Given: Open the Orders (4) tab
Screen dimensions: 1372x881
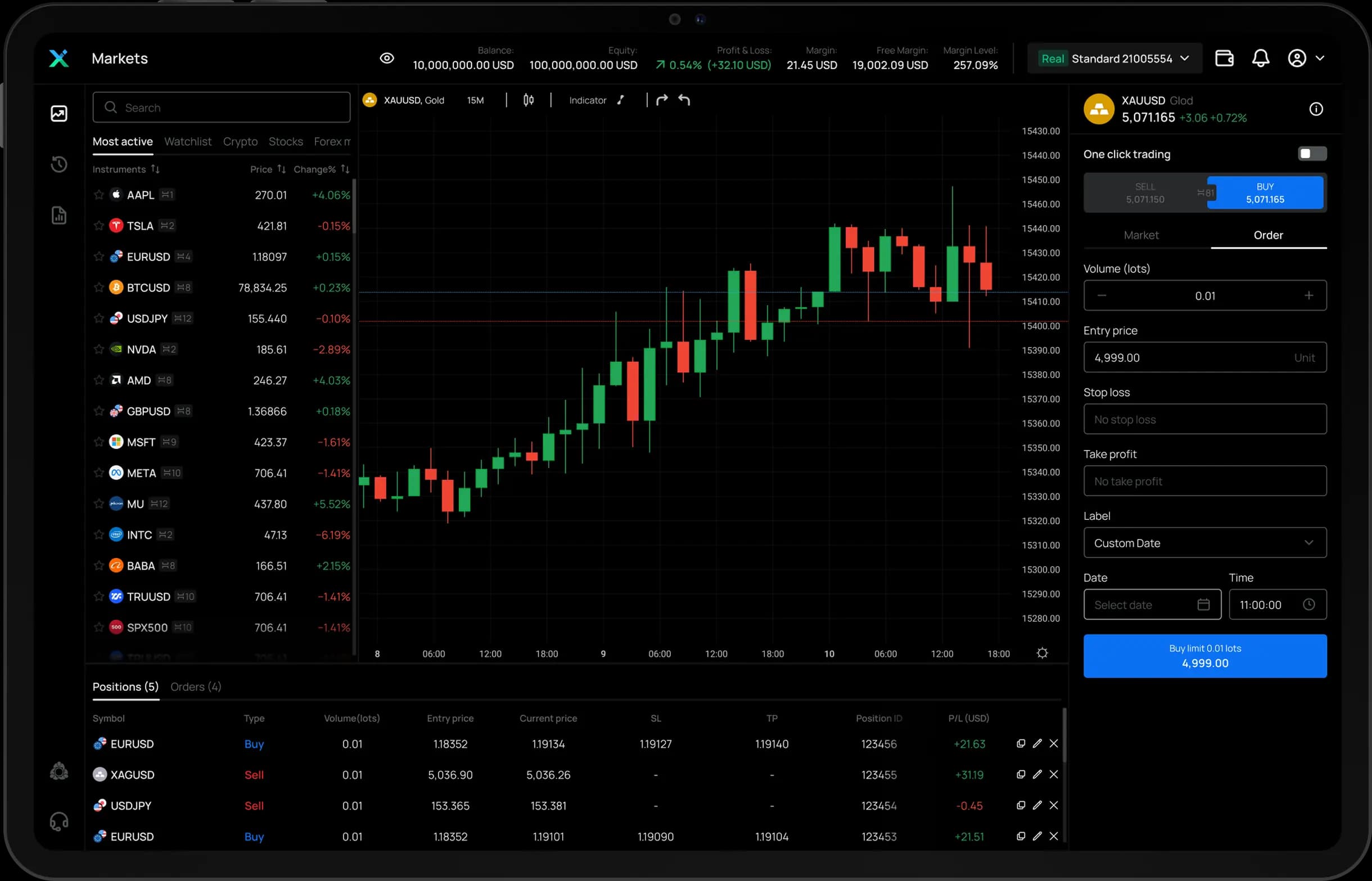Looking at the screenshot, I should tap(196, 686).
